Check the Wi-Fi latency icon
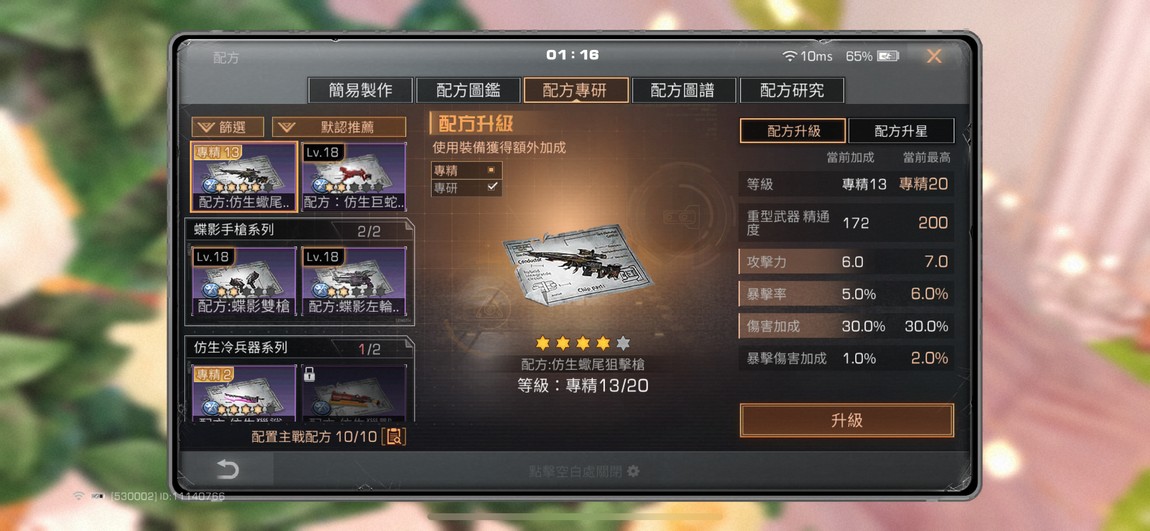 tap(789, 56)
